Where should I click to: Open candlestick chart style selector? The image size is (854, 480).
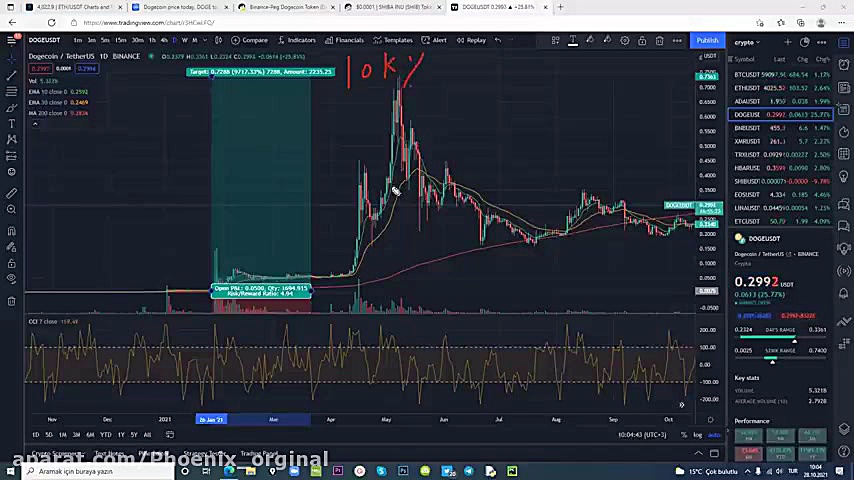point(218,40)
